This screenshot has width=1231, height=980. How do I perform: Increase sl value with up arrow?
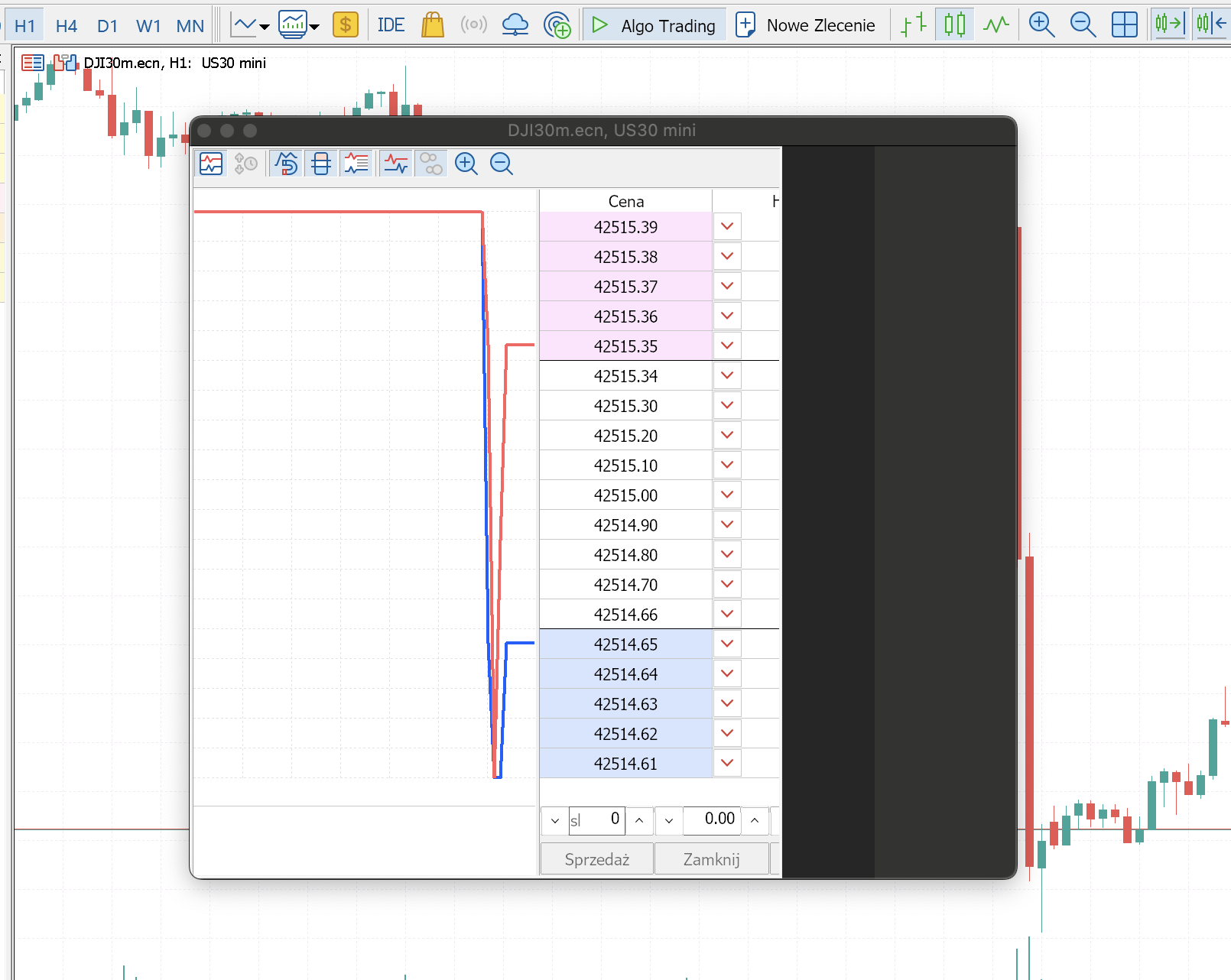click(639, 821)
